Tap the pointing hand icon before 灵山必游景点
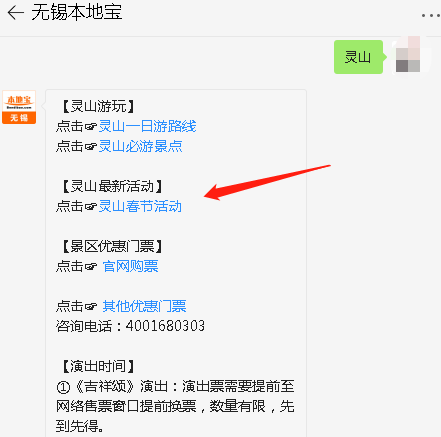Viewport: 441px width, 437px height. pos(91,147)
